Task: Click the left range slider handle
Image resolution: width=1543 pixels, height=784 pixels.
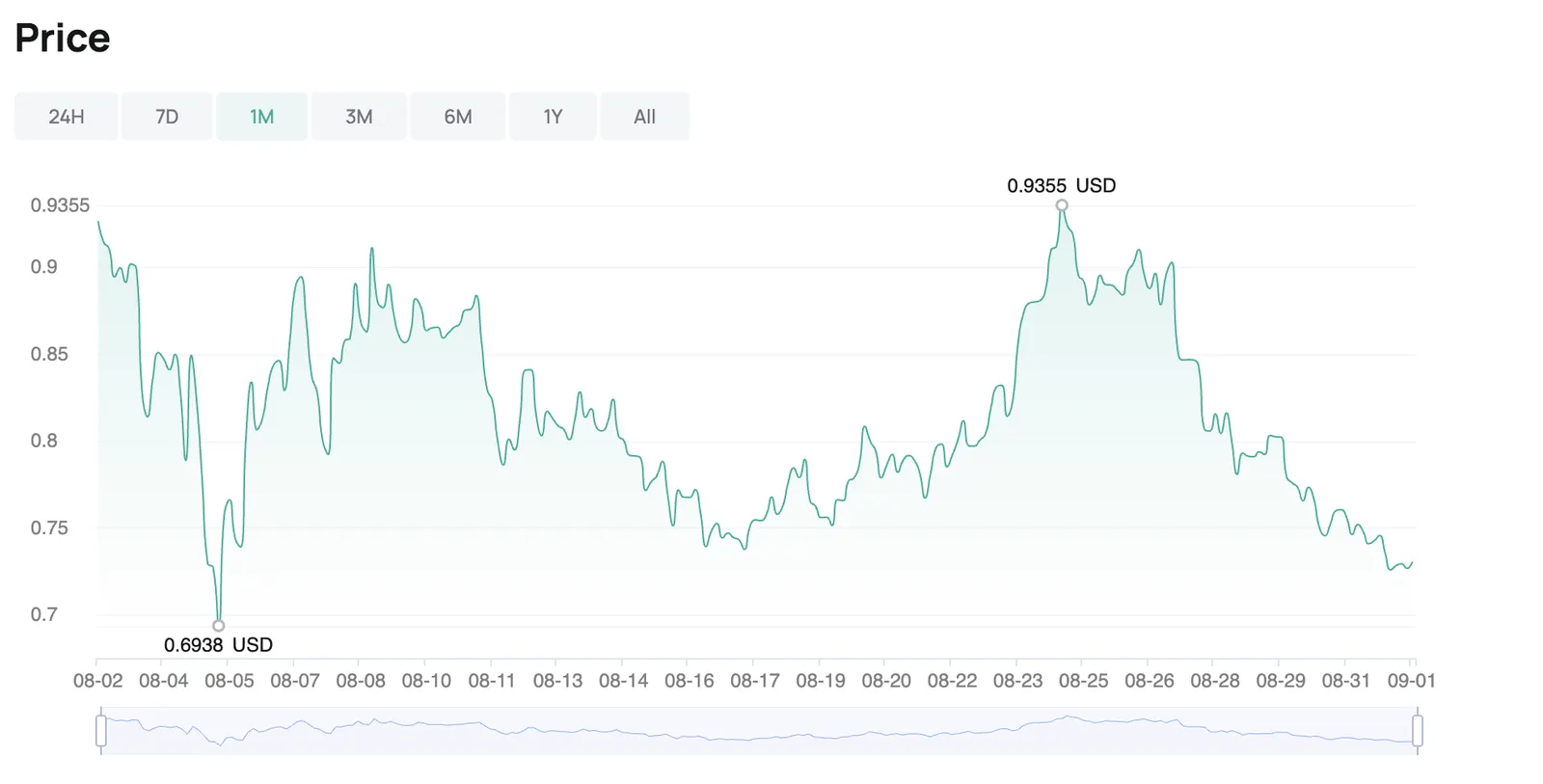Action: pyautogui.click(x=101, y=730)
